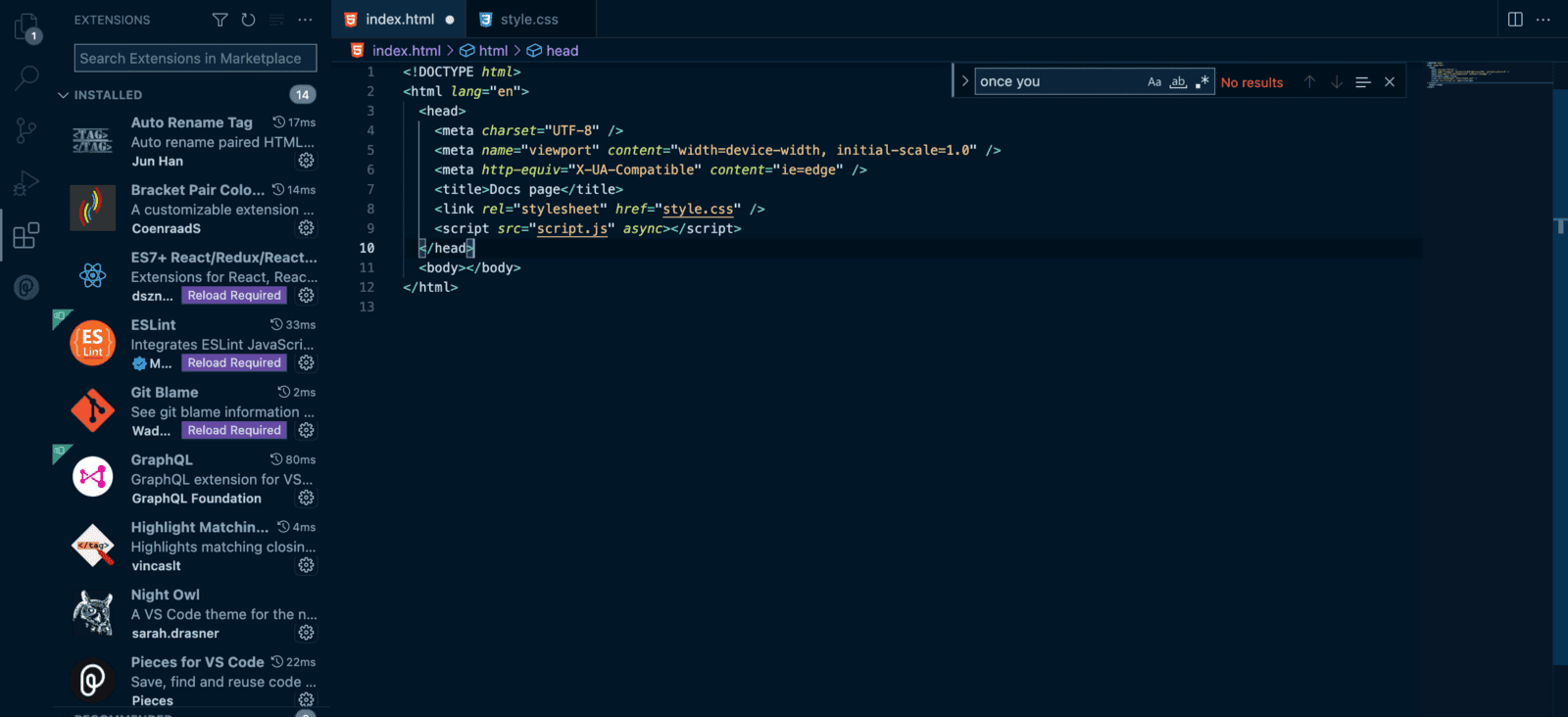Open Auto Rename Tag manage gear
The image size is (1568, 717).
pyautogui.click(x=307, y=161)
